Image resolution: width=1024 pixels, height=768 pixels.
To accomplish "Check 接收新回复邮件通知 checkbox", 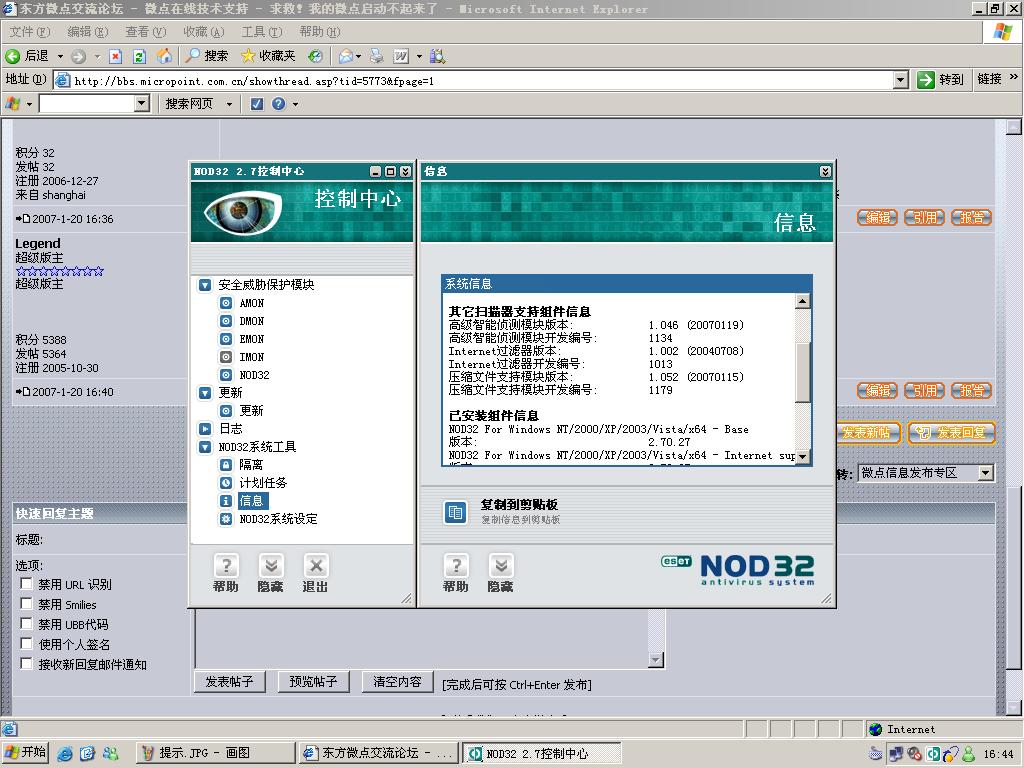I will 26,664.
